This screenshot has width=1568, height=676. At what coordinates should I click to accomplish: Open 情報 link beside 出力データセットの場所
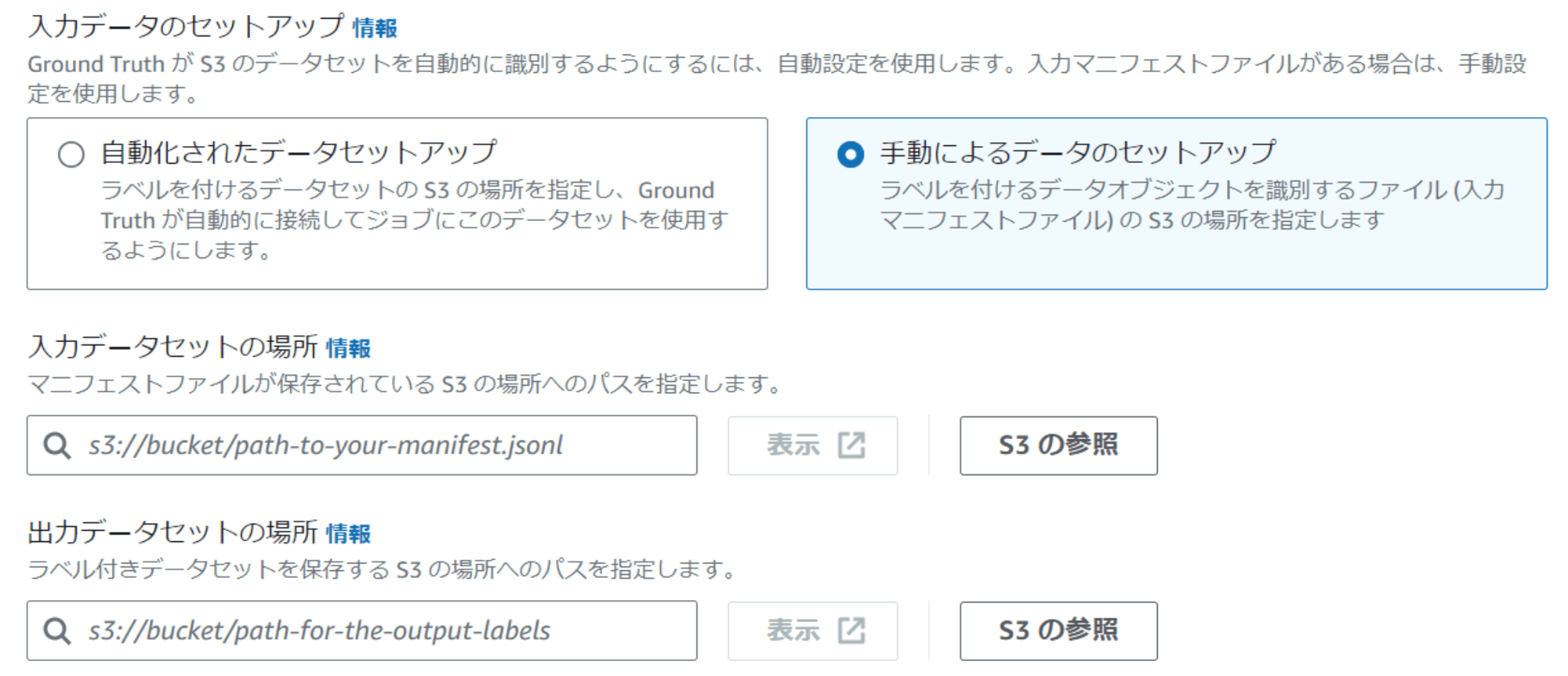[348, 533]
